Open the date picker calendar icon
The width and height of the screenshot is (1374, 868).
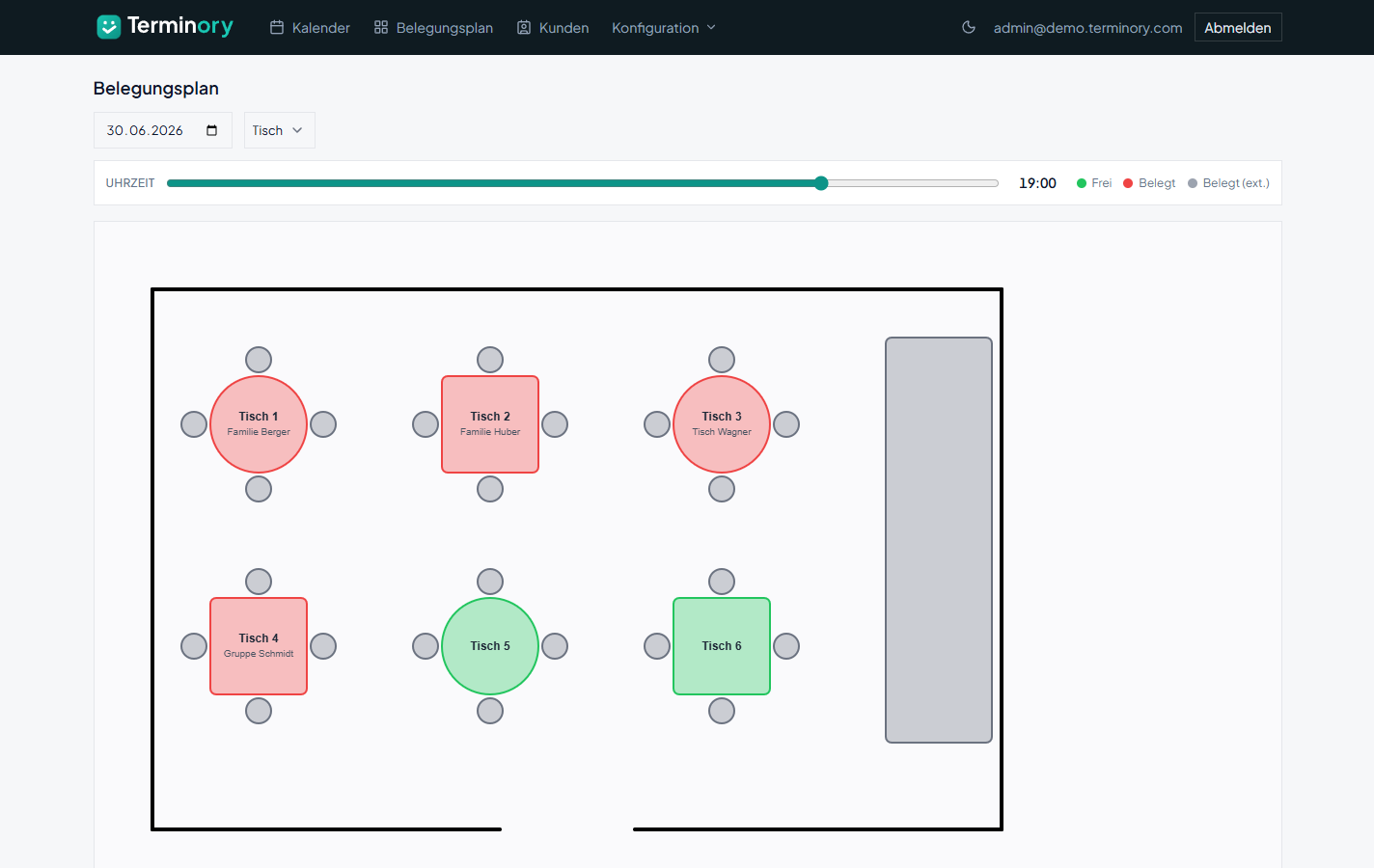pyautogui.click(x=212, y=130)
